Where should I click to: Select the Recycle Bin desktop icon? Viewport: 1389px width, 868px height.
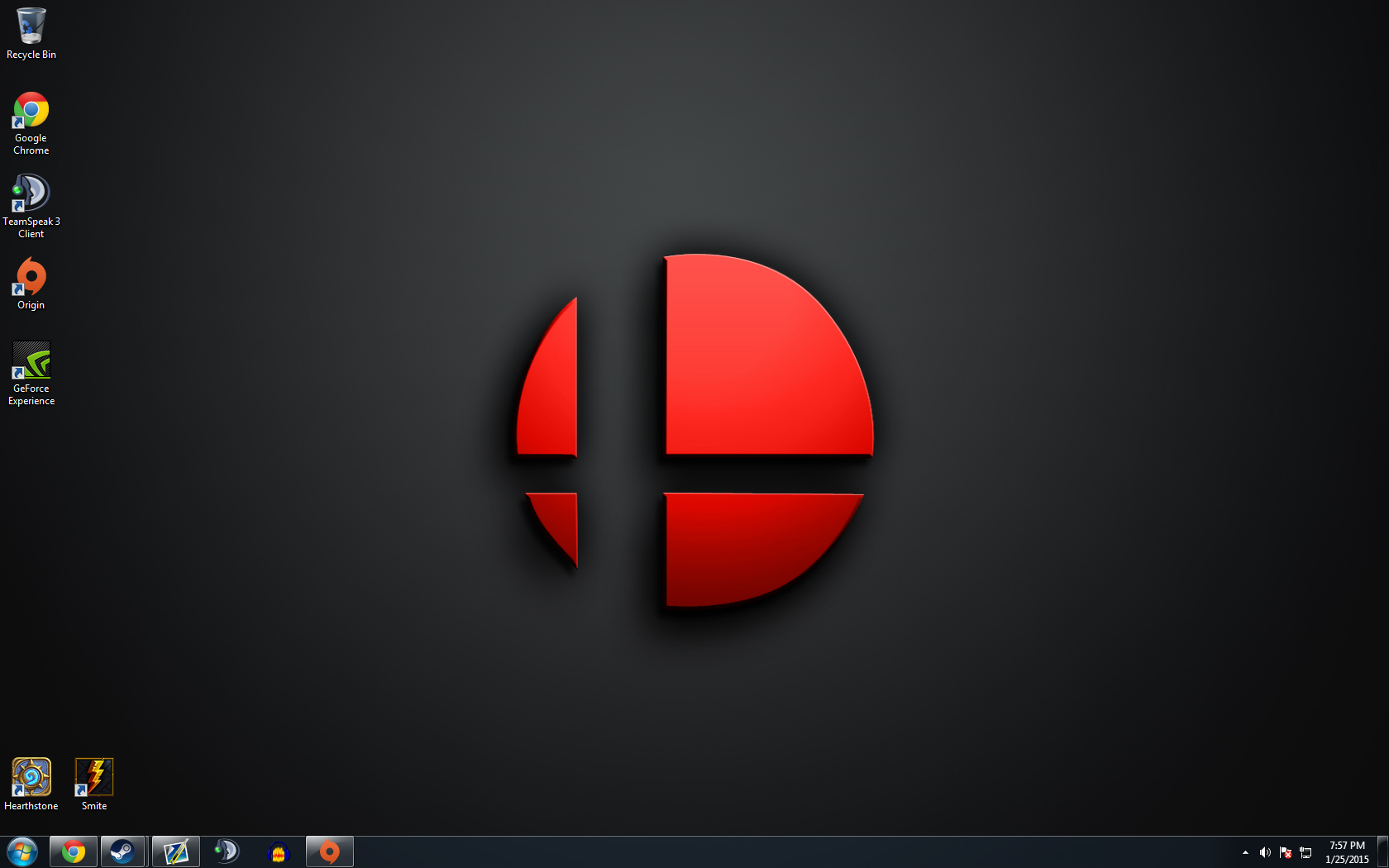31,34
